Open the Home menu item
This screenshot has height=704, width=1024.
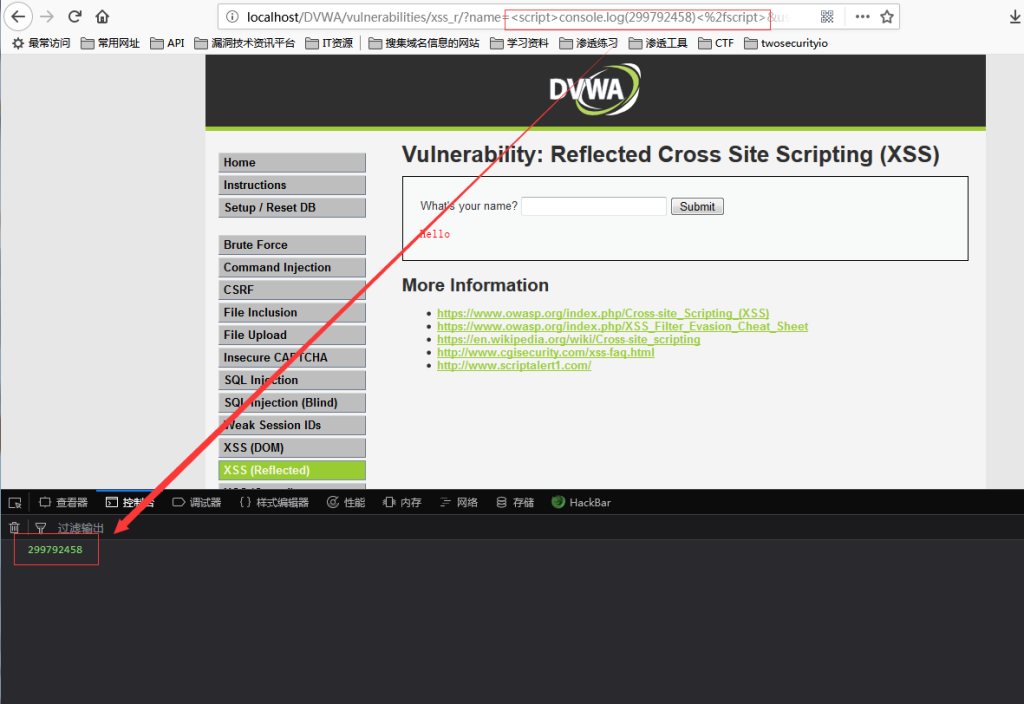click(x=292, y=163)
